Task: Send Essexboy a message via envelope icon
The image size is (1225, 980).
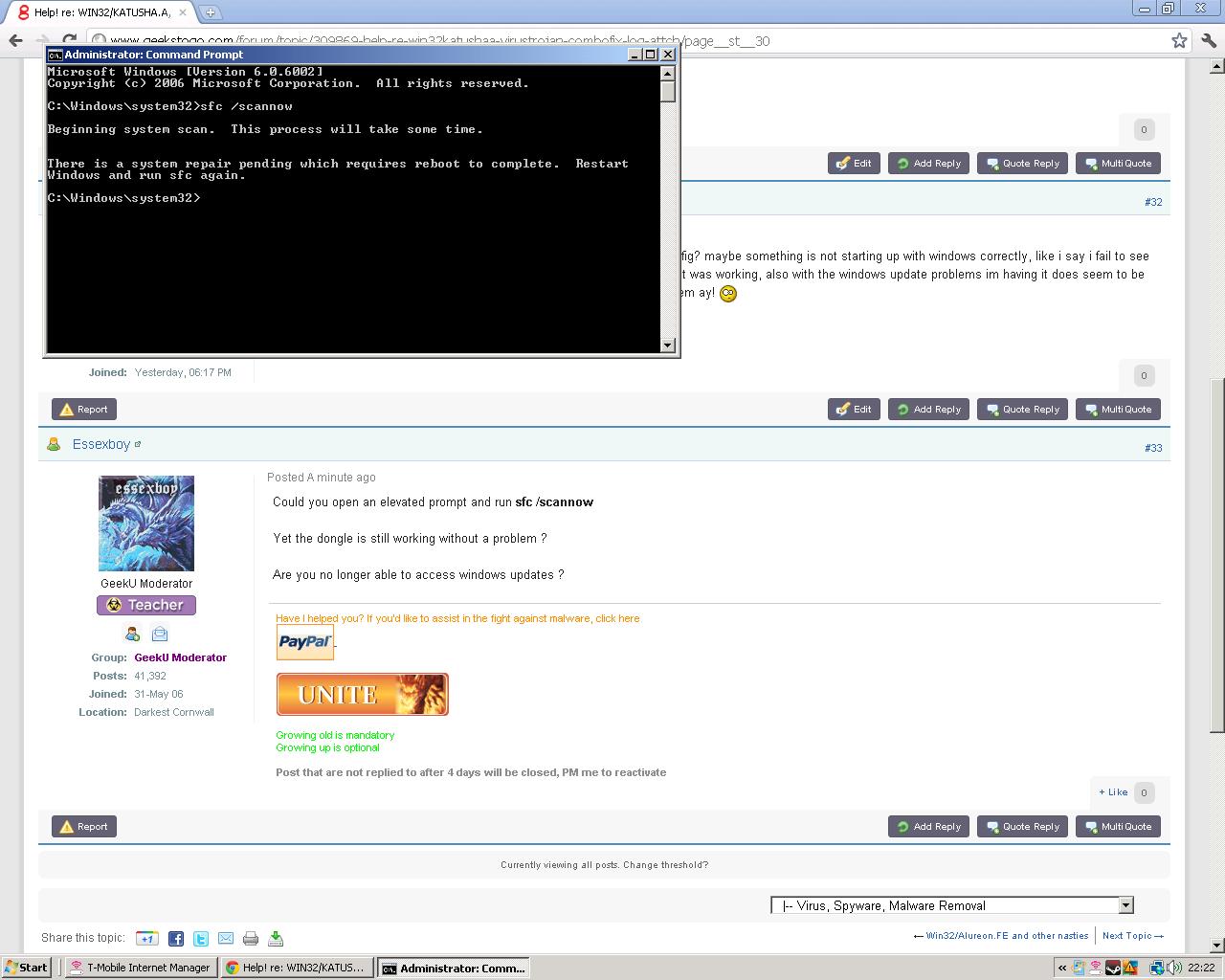Action: [160, 634]
